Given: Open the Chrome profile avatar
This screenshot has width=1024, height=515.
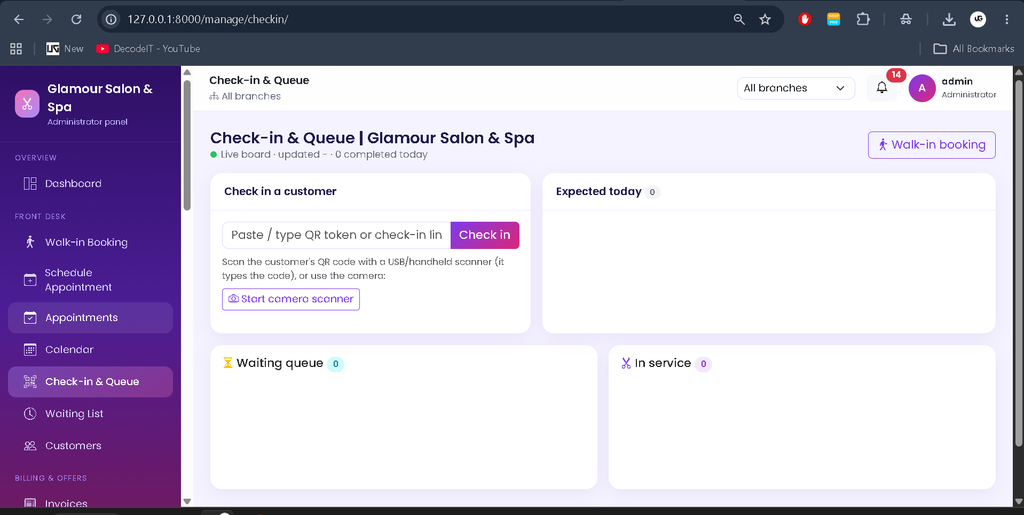Looking at the screenshot, I should 978,20.
